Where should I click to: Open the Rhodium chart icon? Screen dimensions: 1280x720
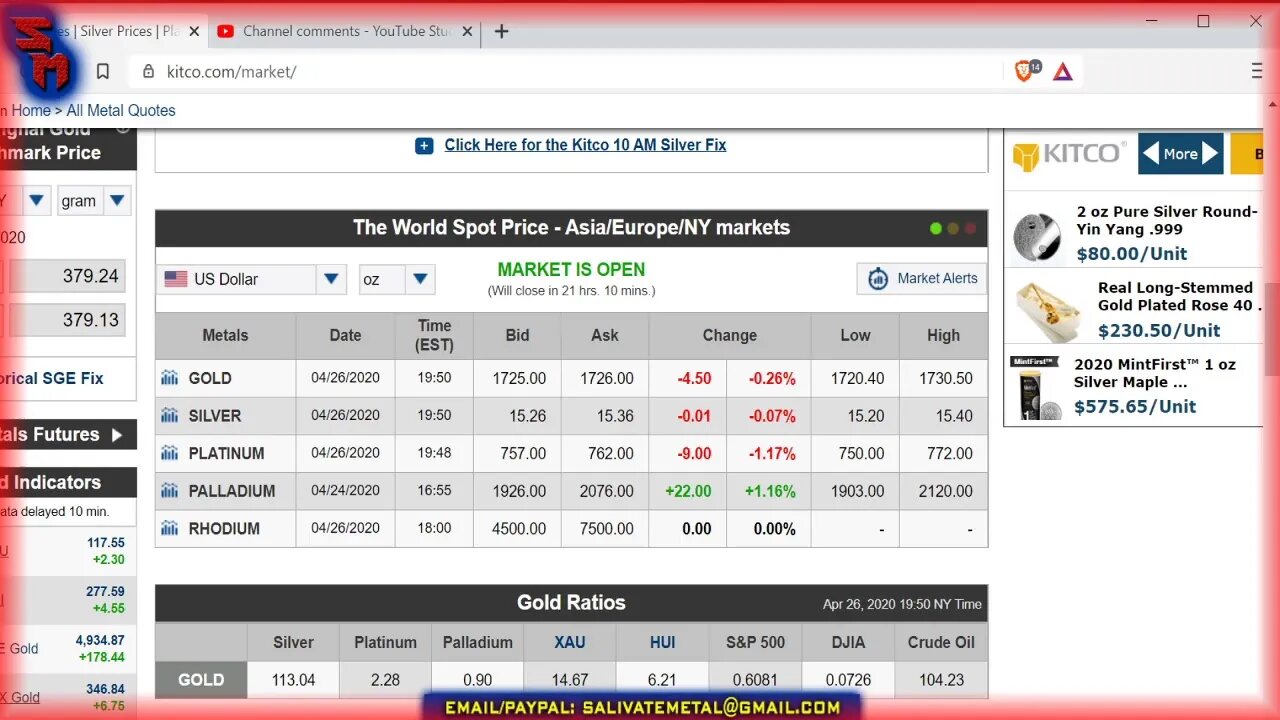click(170, 528)
